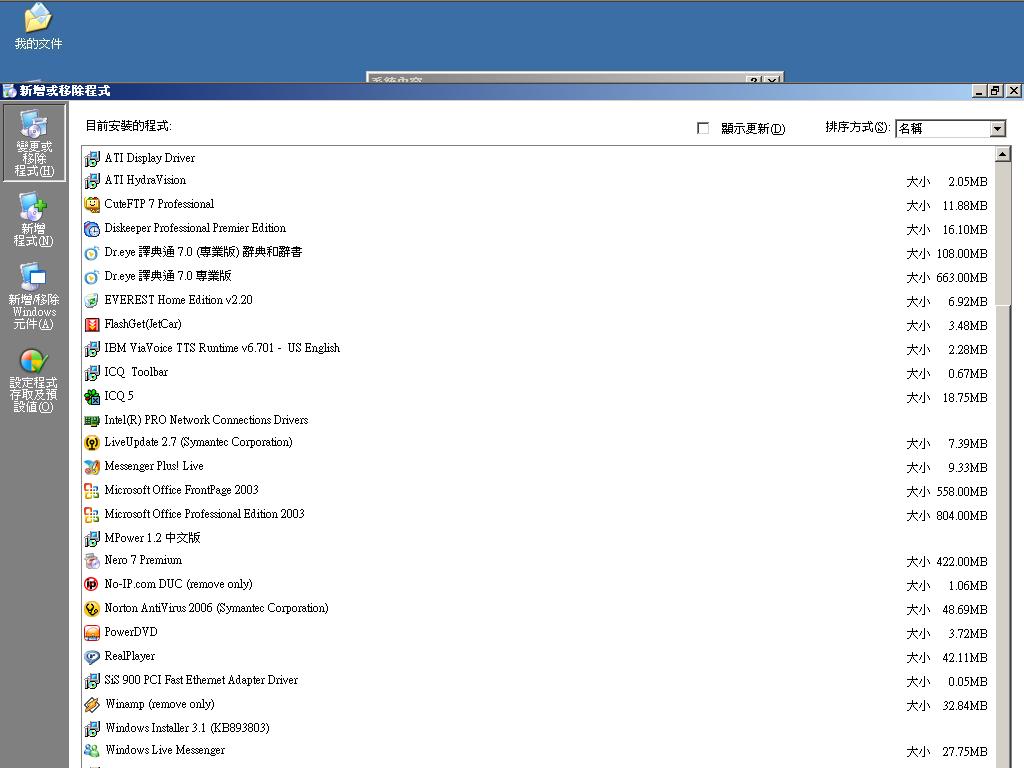Image resolution: width=1024 pixels, height=768 pixels.
Task: Open the 排序方式 dropdown set to 名稱
Action: point(950,129)
